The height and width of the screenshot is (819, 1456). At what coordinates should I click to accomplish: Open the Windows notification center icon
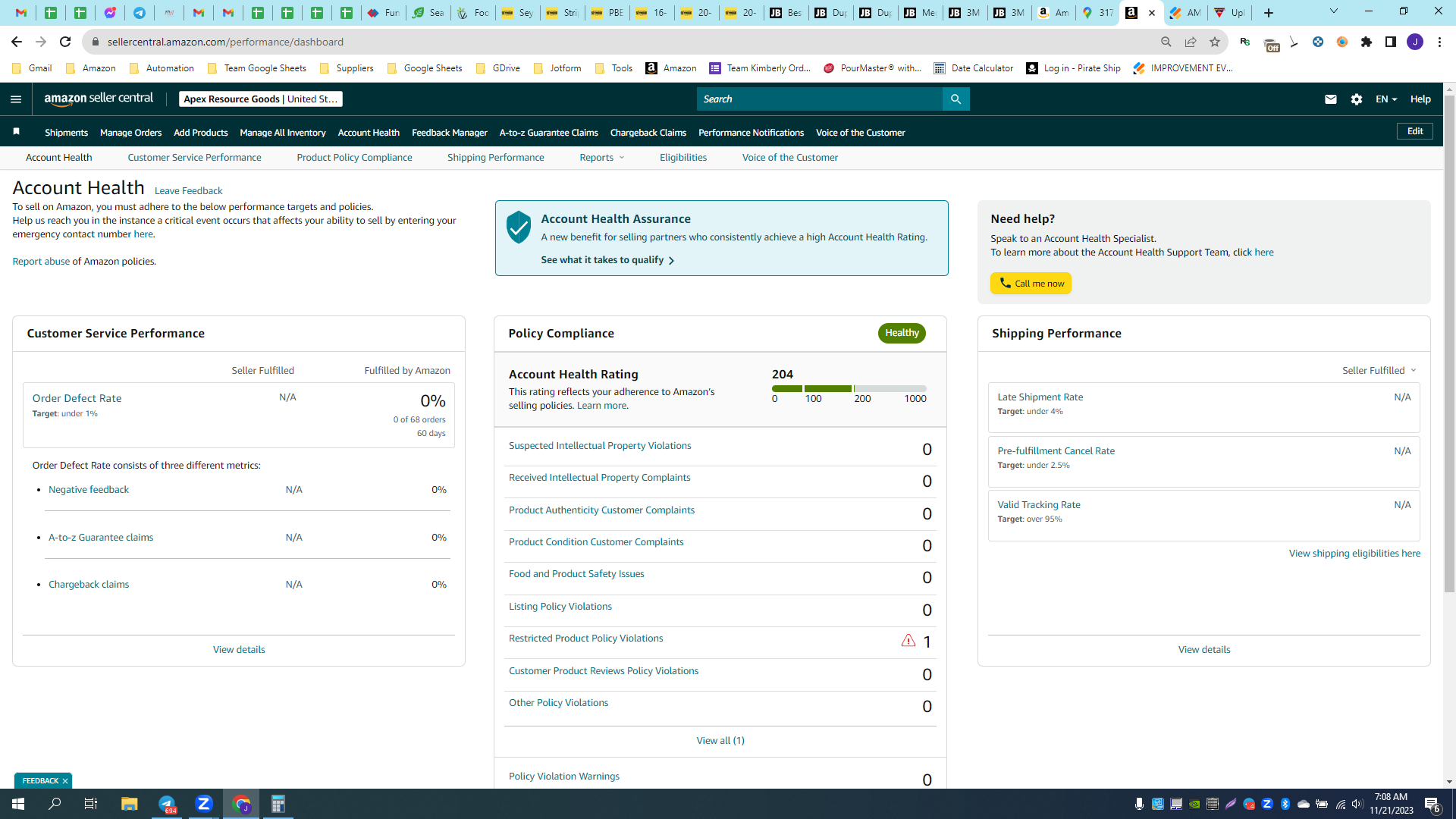[x=1432, y=804]
